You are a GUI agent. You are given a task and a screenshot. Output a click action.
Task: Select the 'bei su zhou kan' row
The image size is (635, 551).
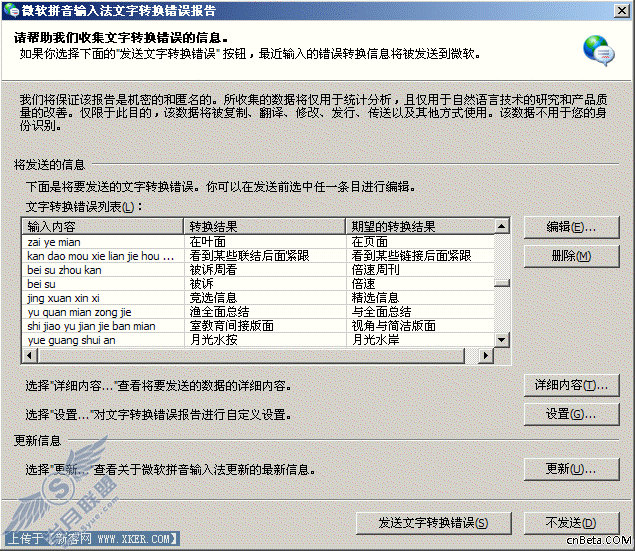258,270
